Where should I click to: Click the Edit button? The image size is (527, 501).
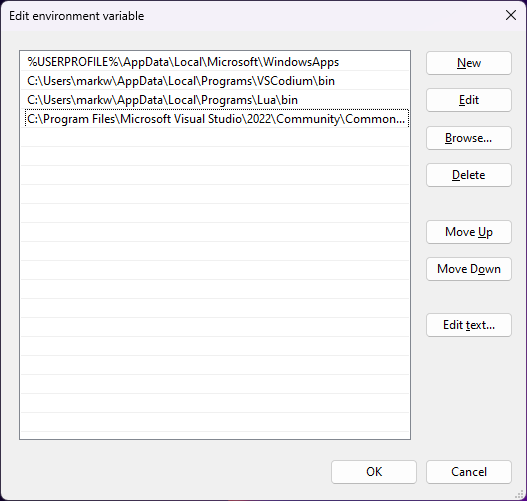click(469, 100)
